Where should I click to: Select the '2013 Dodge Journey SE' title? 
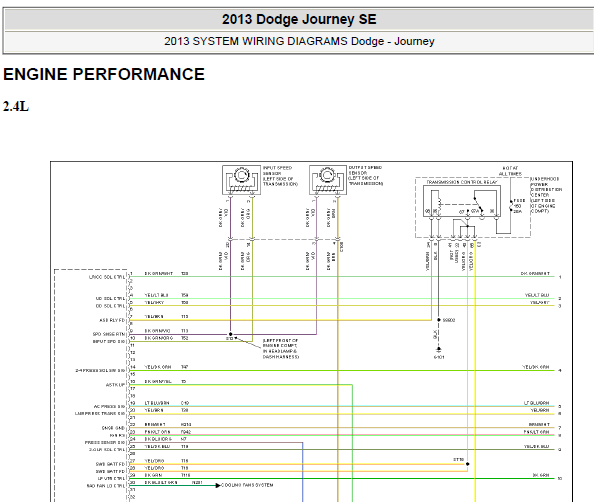(299, 19)
